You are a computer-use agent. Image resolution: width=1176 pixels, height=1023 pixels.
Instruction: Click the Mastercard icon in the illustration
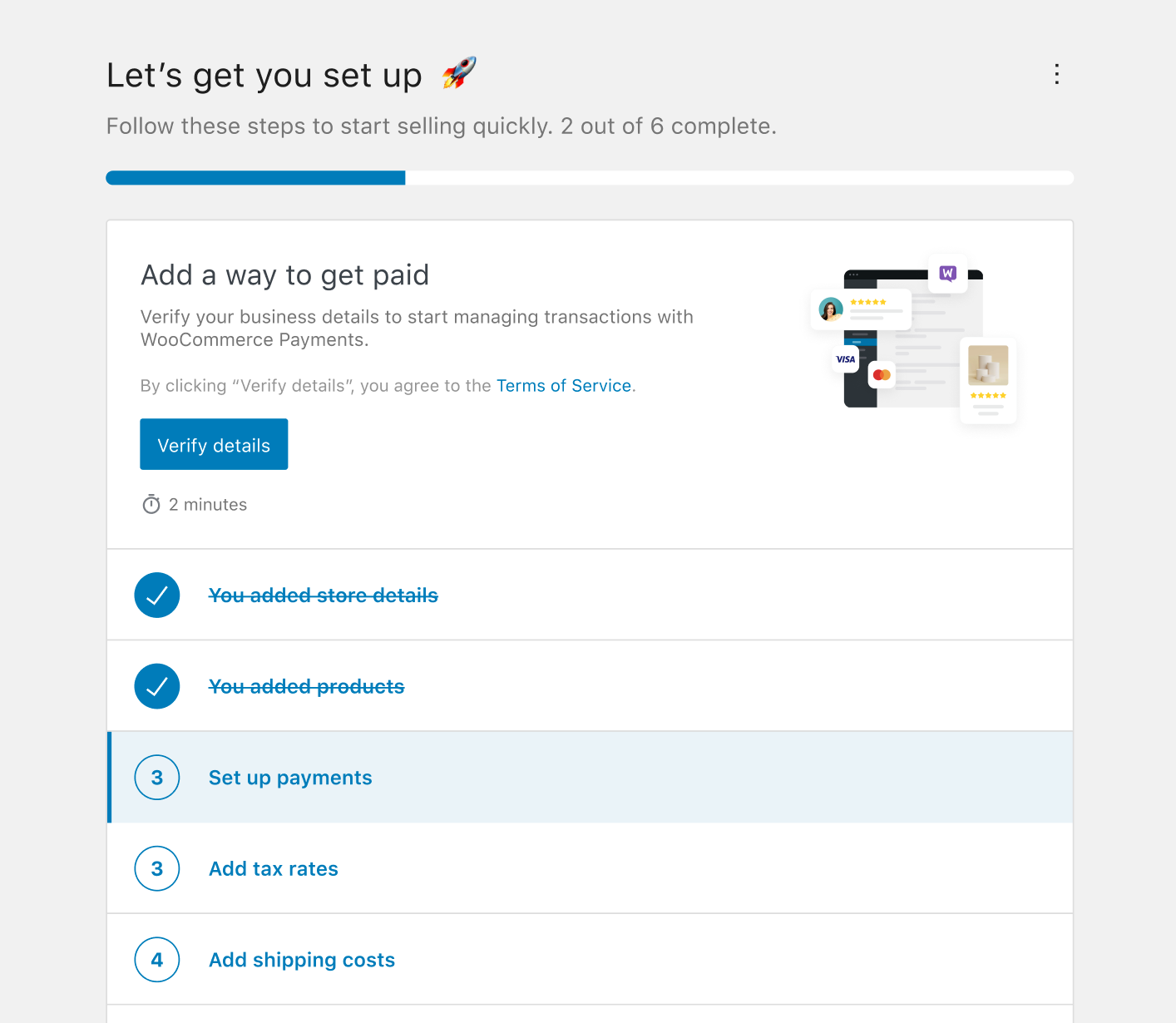pyautogui.click(x=881, y=374)
